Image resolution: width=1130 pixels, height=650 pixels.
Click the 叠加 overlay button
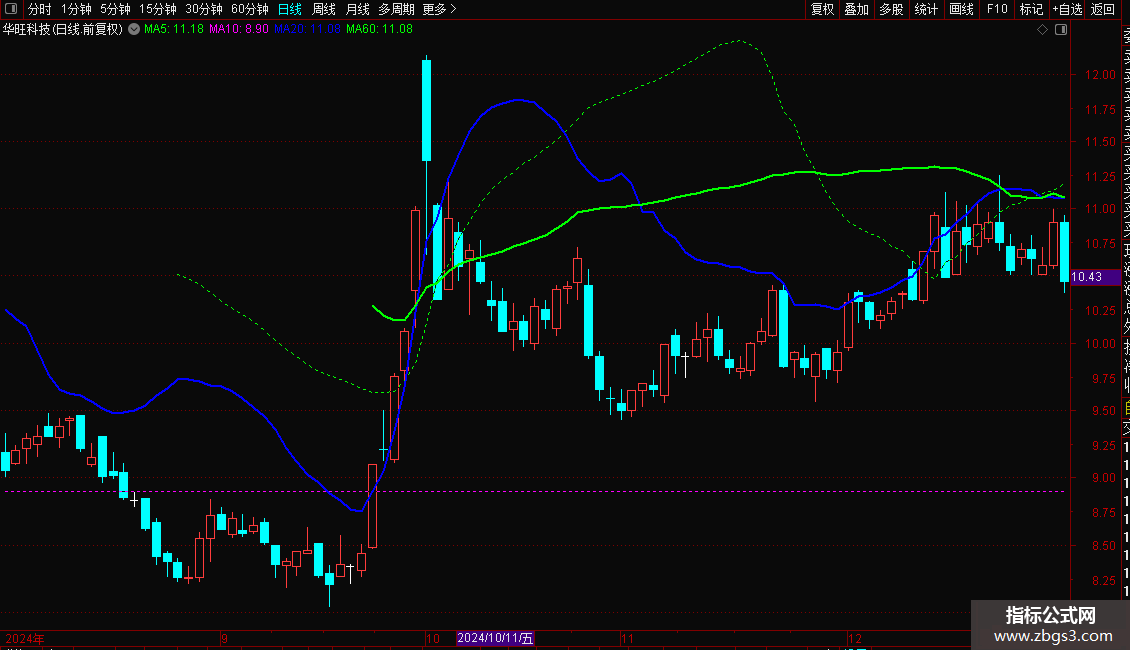[857, 9]
